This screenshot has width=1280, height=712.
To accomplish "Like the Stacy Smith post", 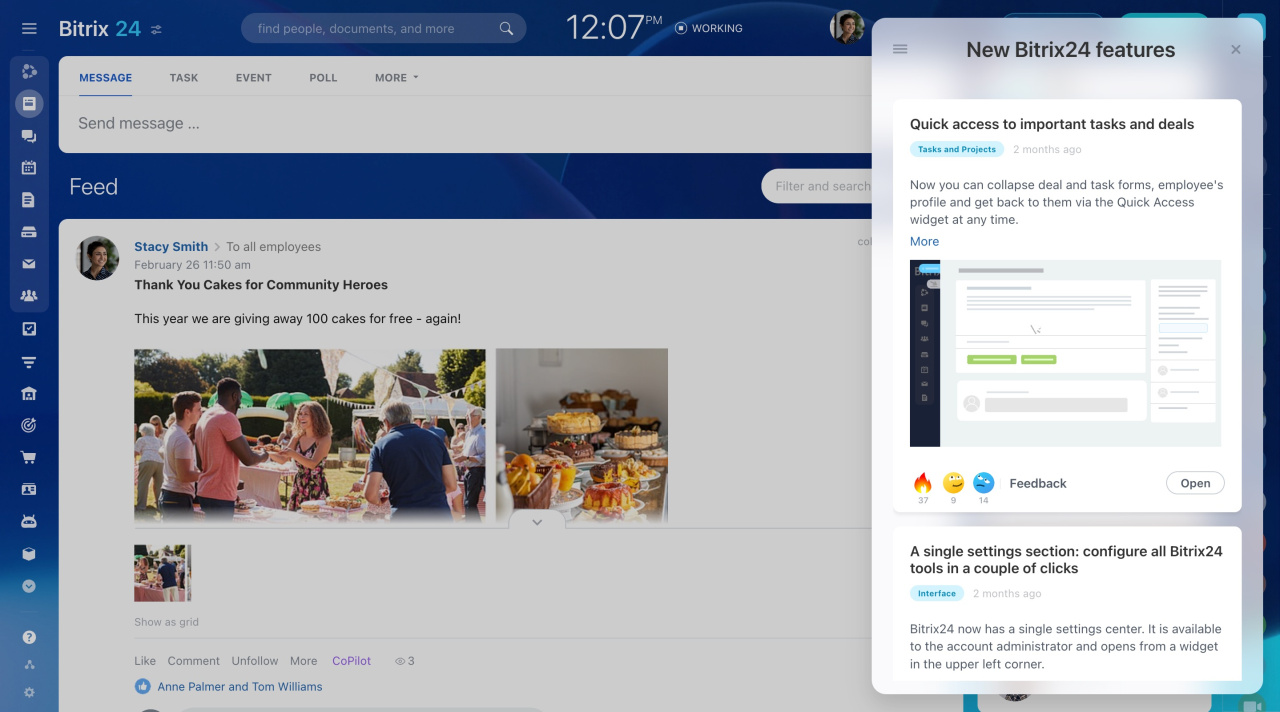I will pos(145,661).
